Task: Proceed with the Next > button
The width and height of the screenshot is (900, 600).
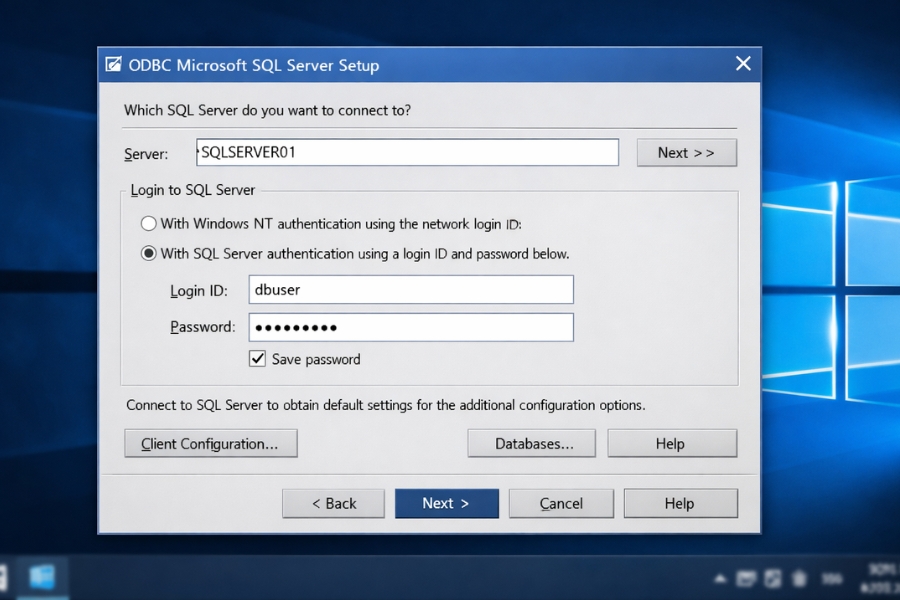Action: 446,503
